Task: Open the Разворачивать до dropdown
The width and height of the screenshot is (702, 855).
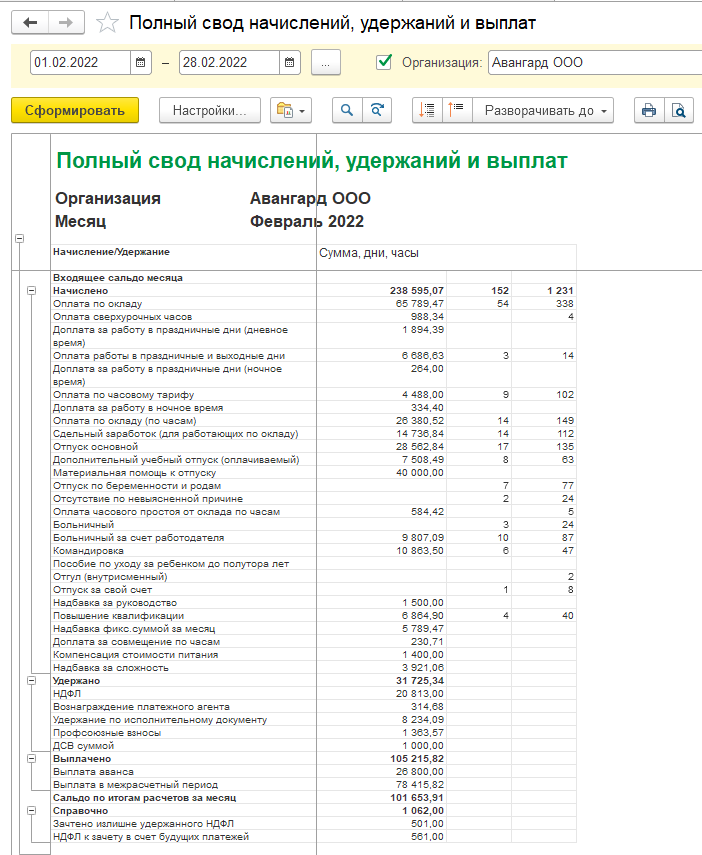Action: pos(546,110)
